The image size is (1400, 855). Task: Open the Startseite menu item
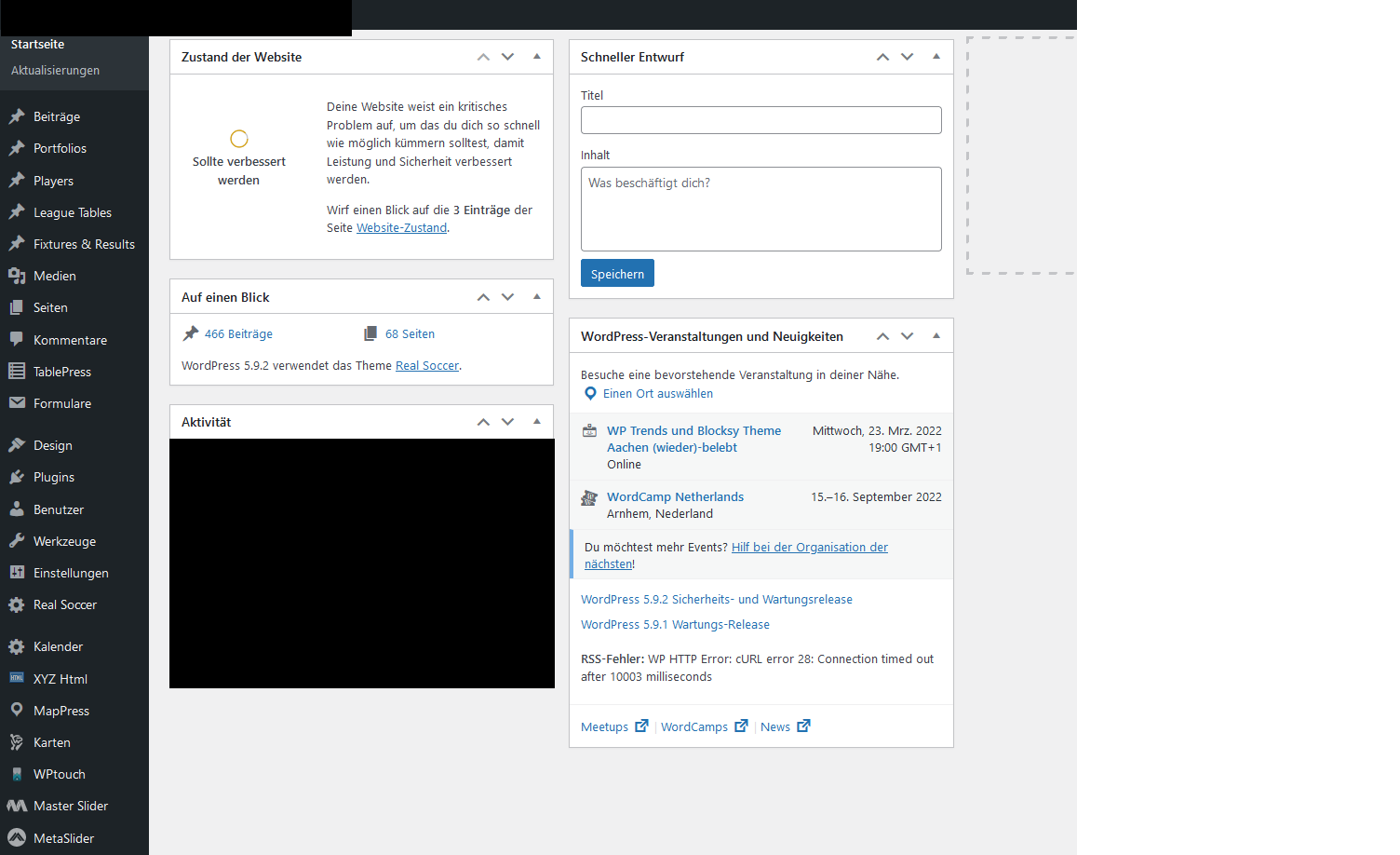[37, 45]
